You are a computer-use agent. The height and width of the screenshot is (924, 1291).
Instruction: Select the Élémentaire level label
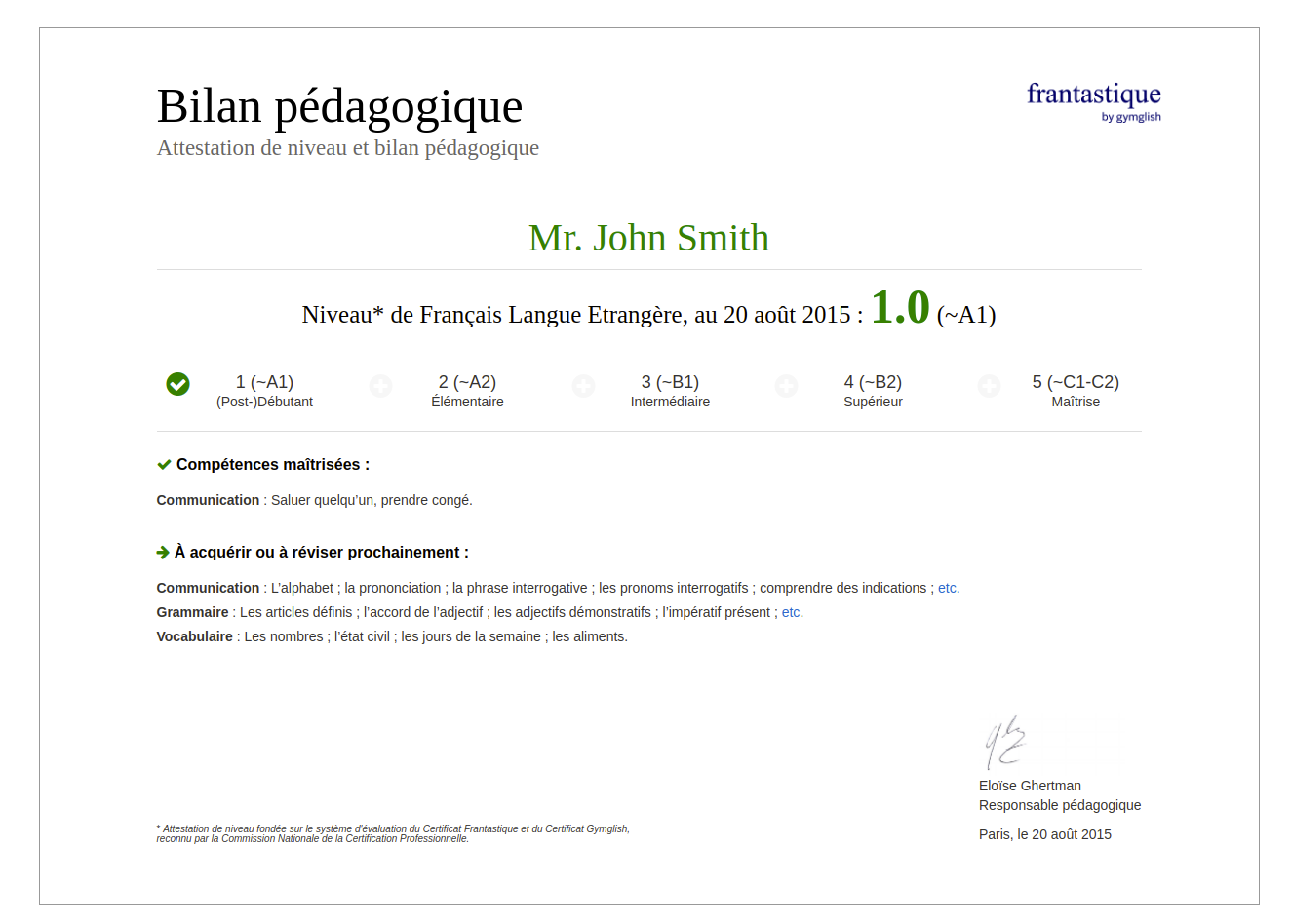pyautogui.click(x=467, y=402)
